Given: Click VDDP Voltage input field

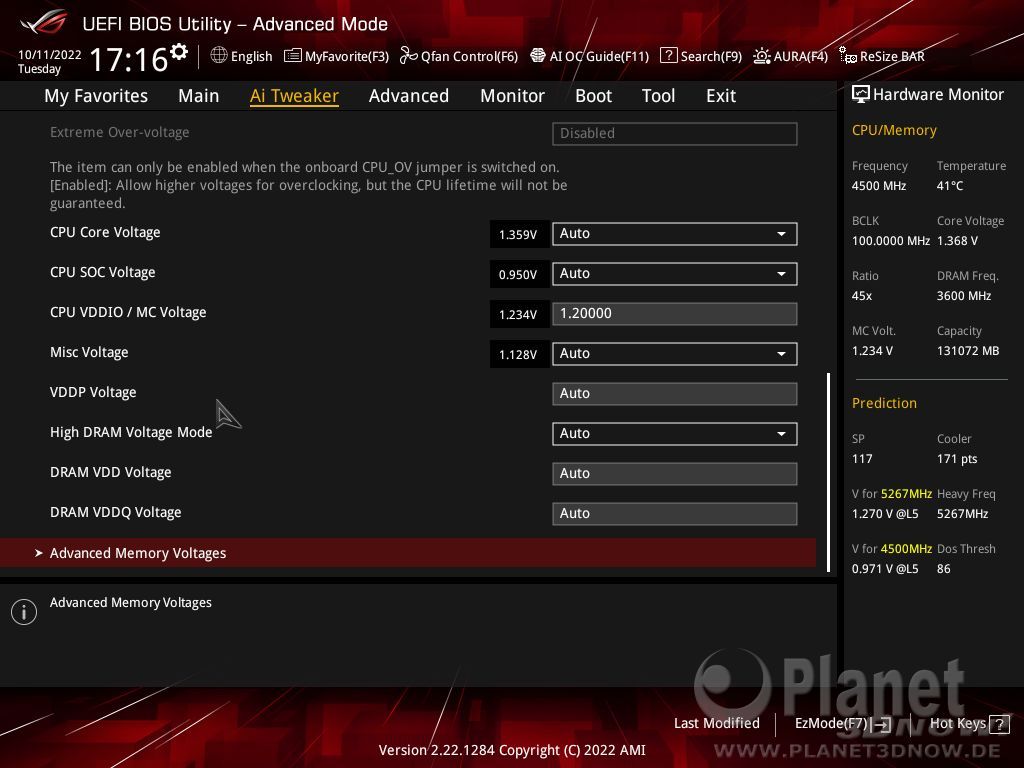Looking at the screenshot, I should click(x=675, y=394).
